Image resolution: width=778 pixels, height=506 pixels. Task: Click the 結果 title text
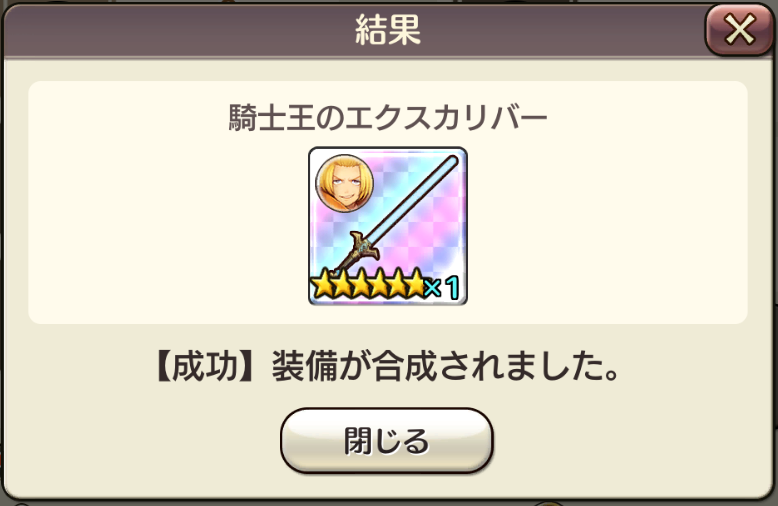388,30
